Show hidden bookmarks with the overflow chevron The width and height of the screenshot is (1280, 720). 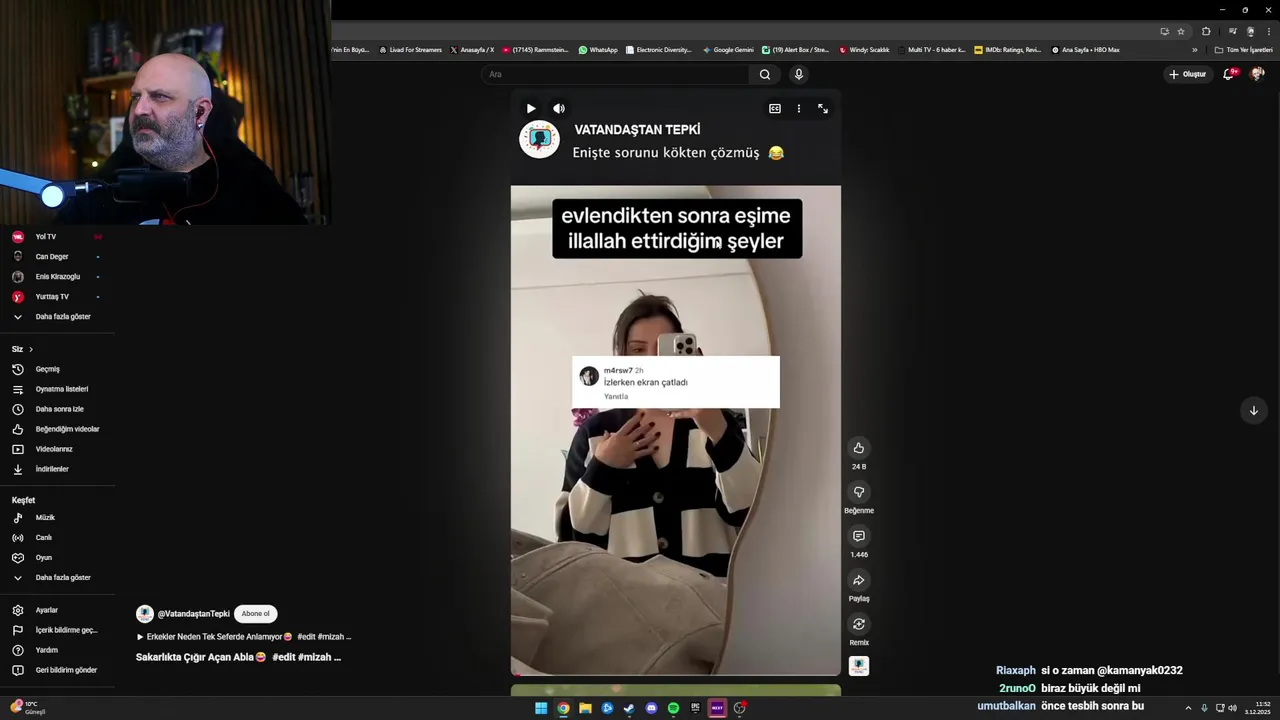pyautogui.click(x=1194, y=50)
